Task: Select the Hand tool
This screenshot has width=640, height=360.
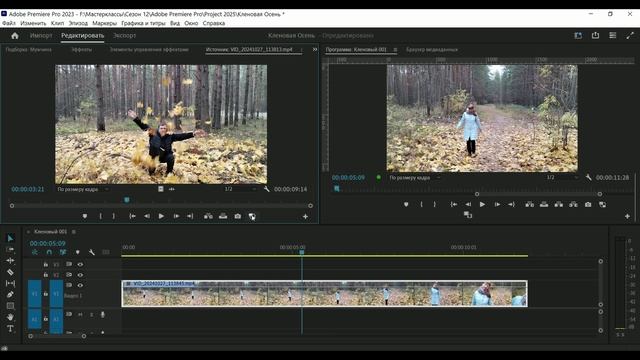Action: click(10, 317)
